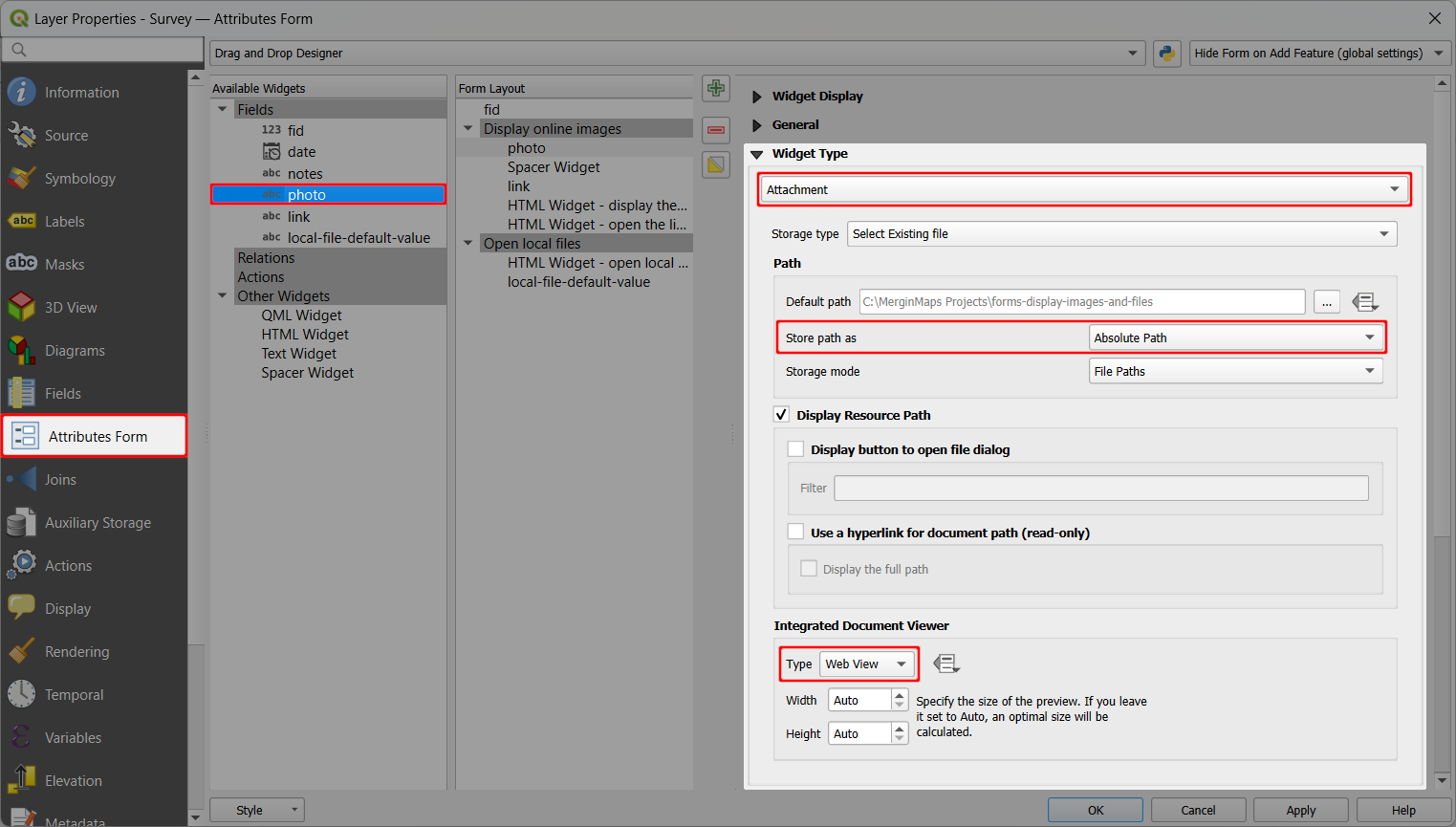This screenshot has width=1456, height=827.
Task: Click the Apply button
Action: tap(1300, 810)
